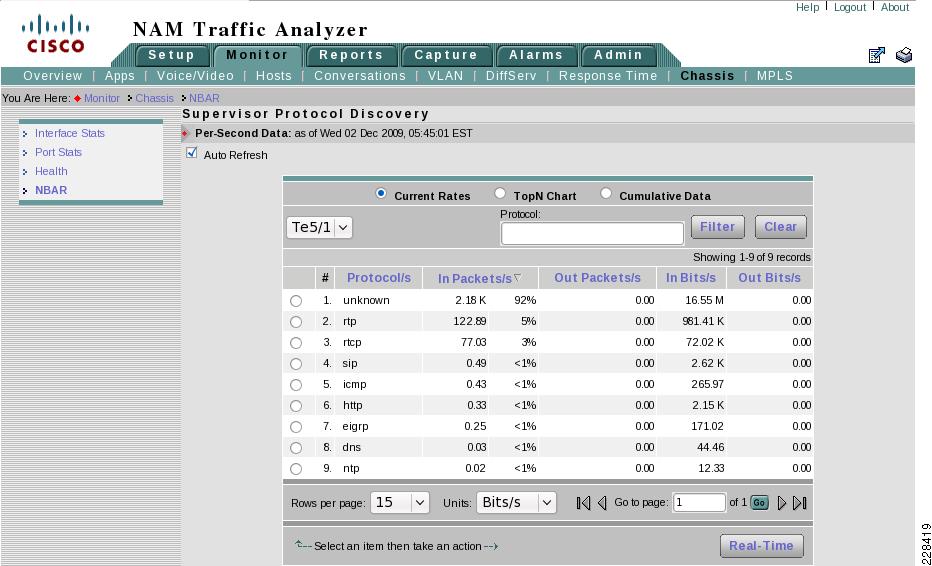Select the Cumulative Data radio button
The width and height of the screenshot is (932, 566).
pos(606,193)
